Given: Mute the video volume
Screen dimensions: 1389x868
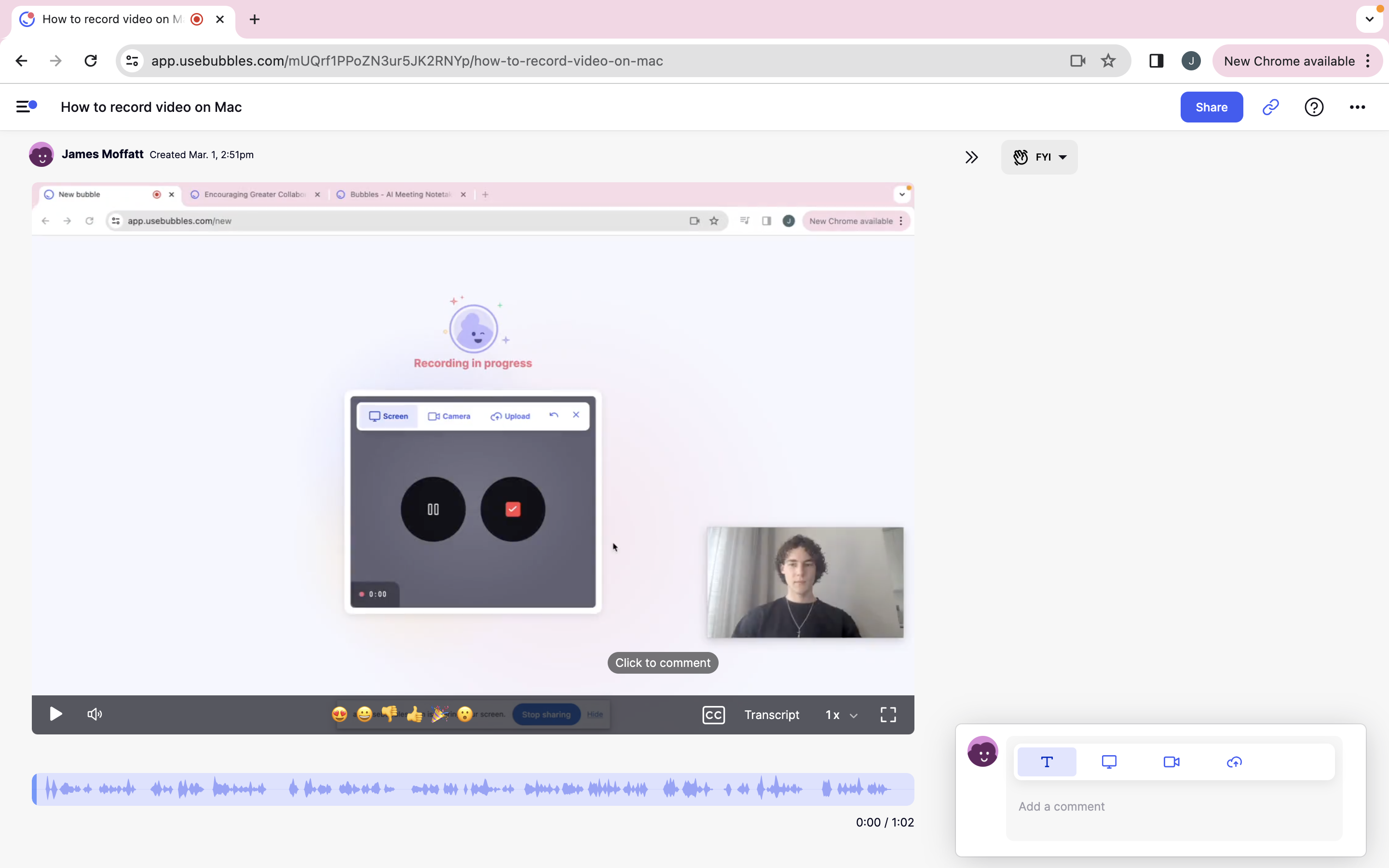Looking at the screenshot, I should [95, 714].
